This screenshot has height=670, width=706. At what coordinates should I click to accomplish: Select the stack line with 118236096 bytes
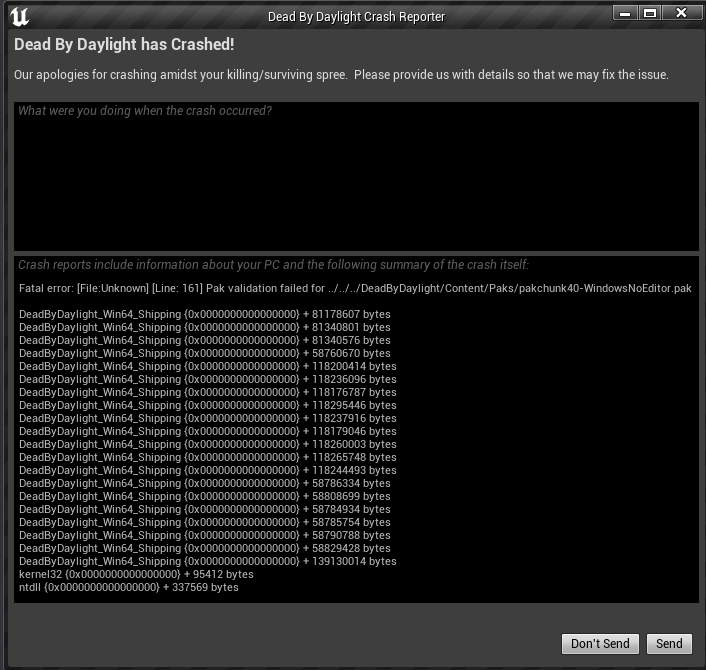coord(208,380)
